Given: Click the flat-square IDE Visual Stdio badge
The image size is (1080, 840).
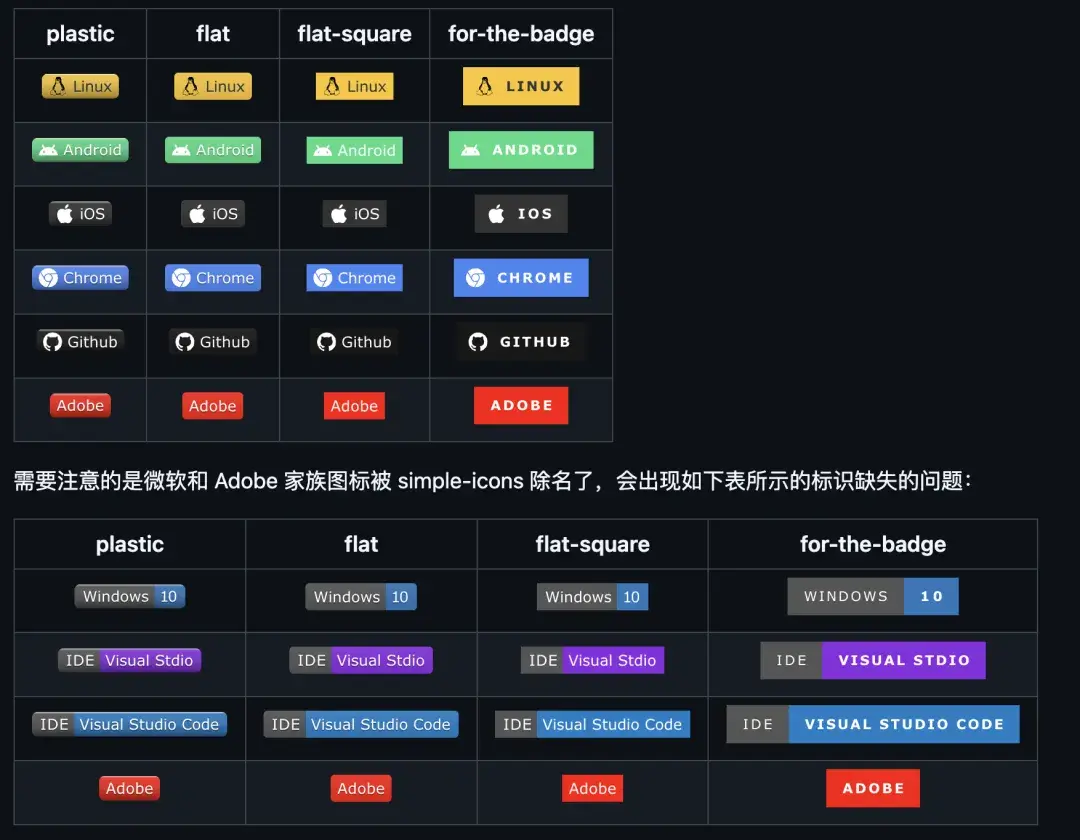Looking at the screenshot, I should [x=592, y=660].
